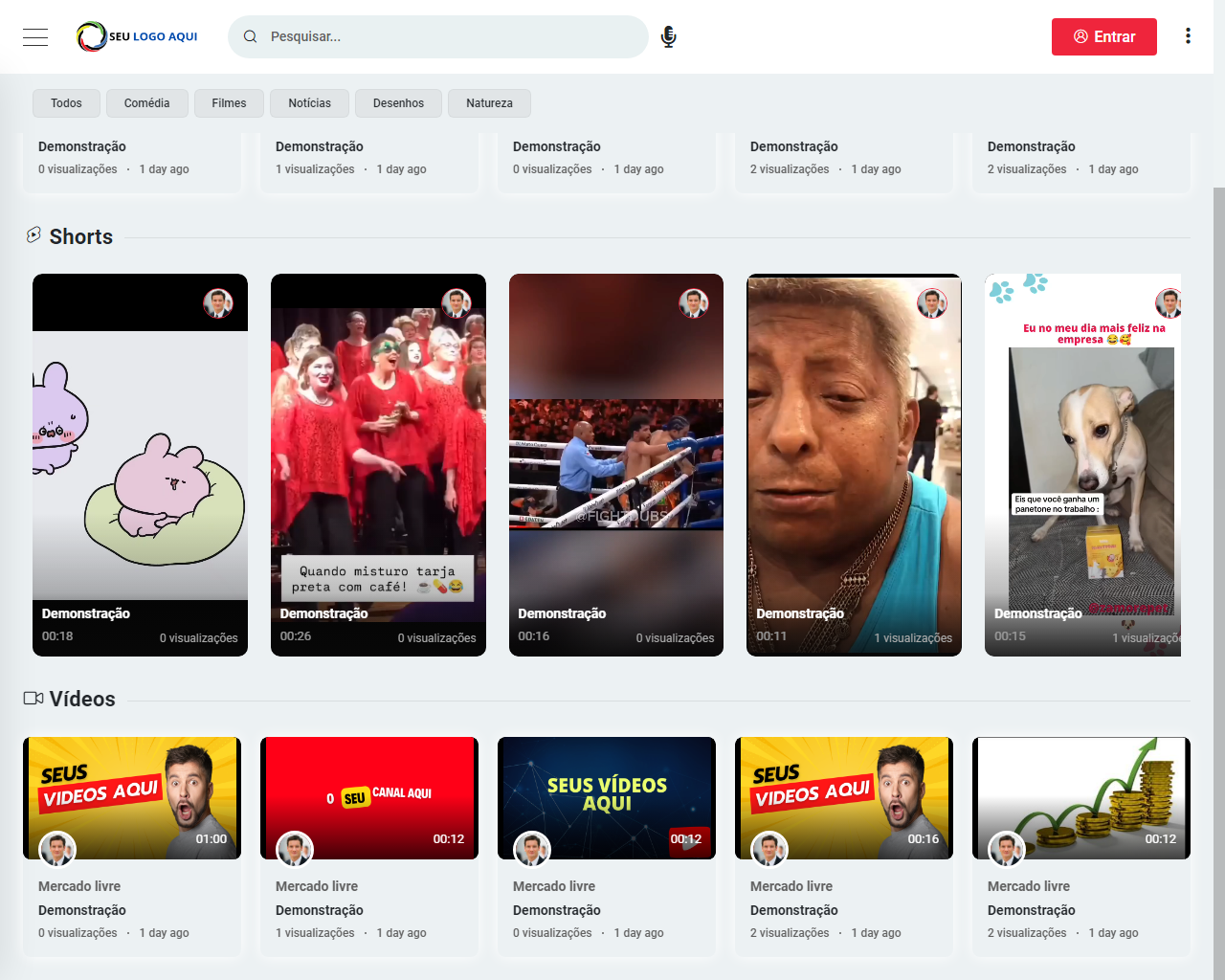Select the Comédia category filter
The image size is (1225, 980).
click(146, 103)
